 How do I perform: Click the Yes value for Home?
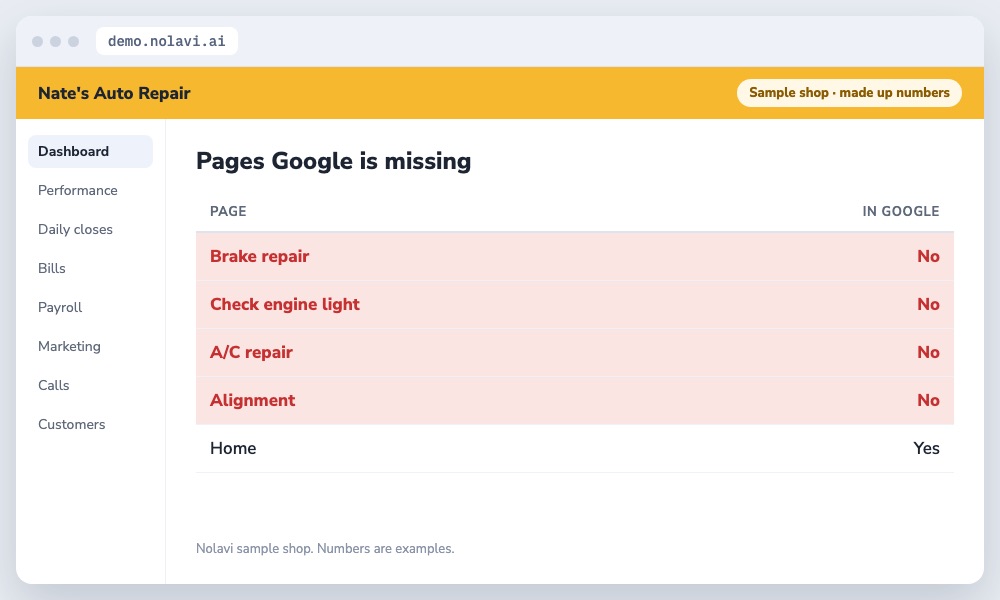tap(926, 448)
